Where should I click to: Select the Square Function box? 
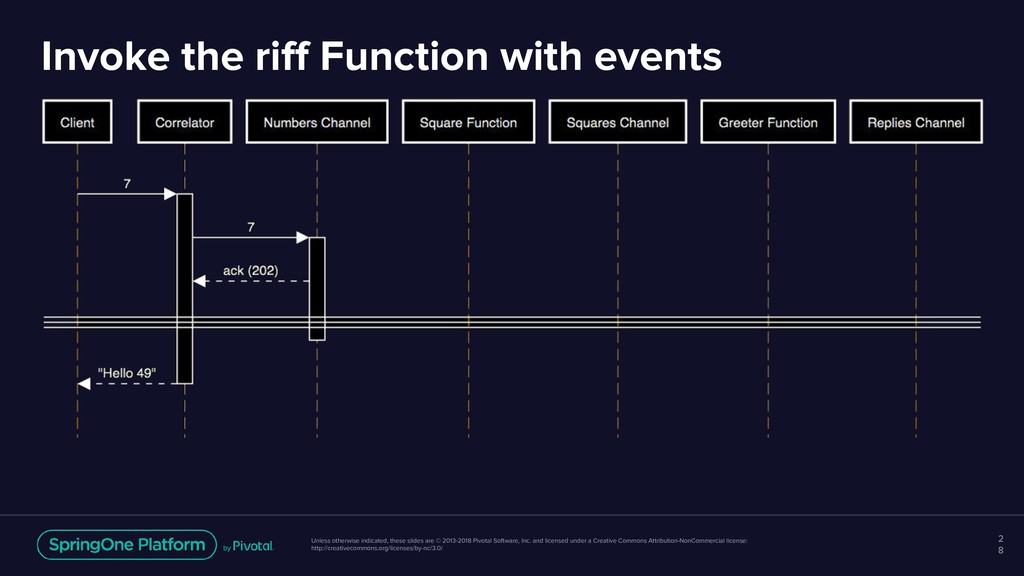468,121
